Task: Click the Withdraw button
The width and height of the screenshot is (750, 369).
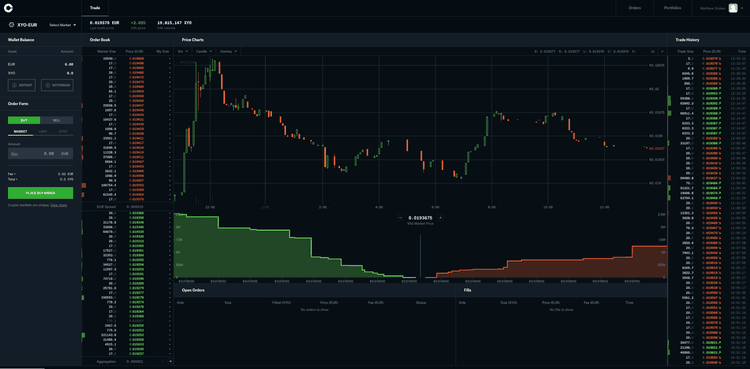Action: click(57, 85)
